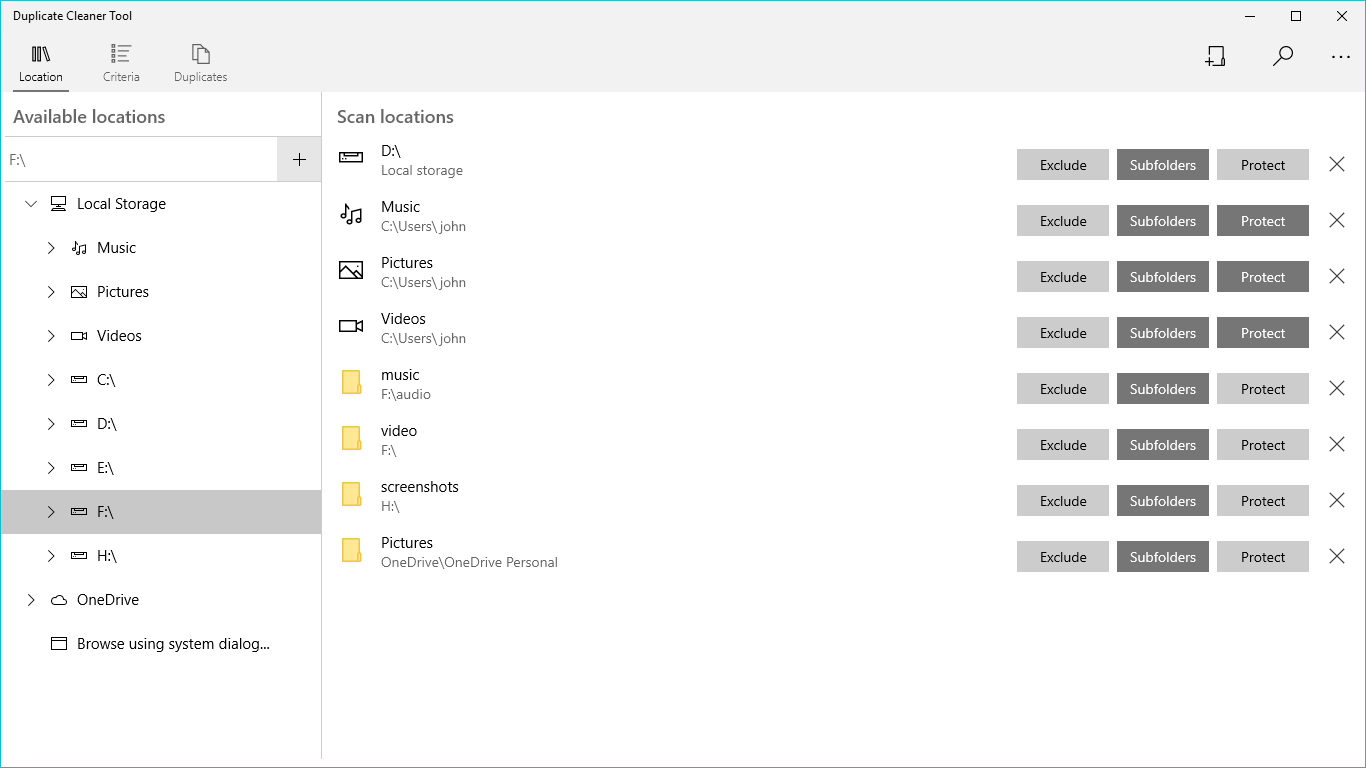Click the location path input field
Image resolution: width=1366 pixels, height=768 pixels.
(x=140, y=159)
